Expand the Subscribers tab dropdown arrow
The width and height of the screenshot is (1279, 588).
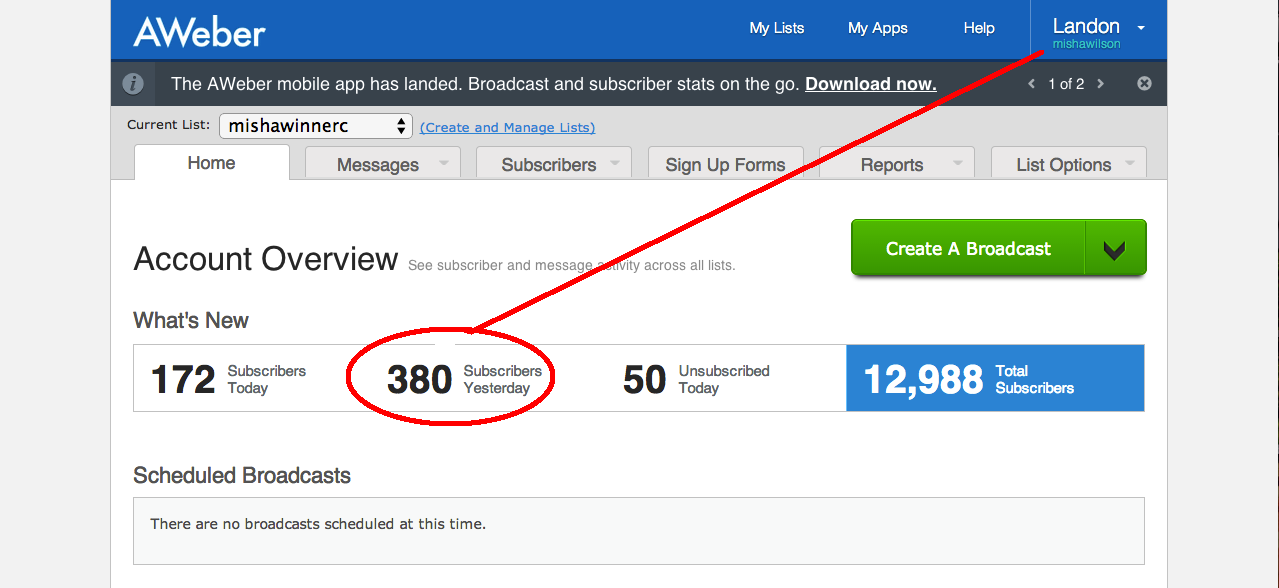[614, 163]
